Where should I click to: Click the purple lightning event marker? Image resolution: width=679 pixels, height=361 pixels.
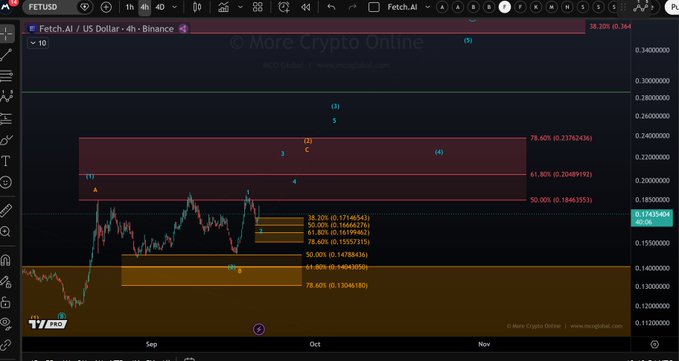259,329
